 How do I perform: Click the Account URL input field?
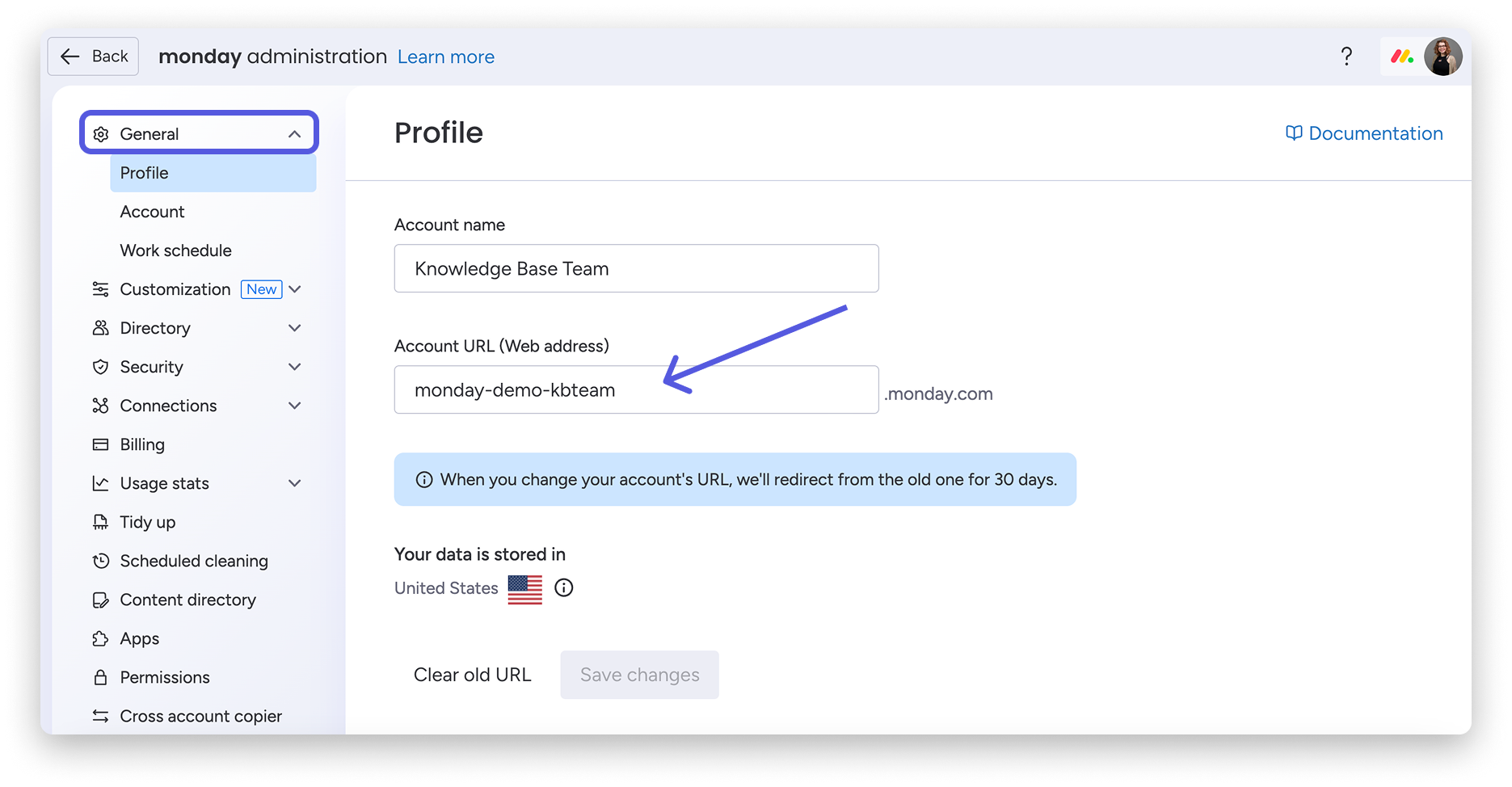click(637, 389)
